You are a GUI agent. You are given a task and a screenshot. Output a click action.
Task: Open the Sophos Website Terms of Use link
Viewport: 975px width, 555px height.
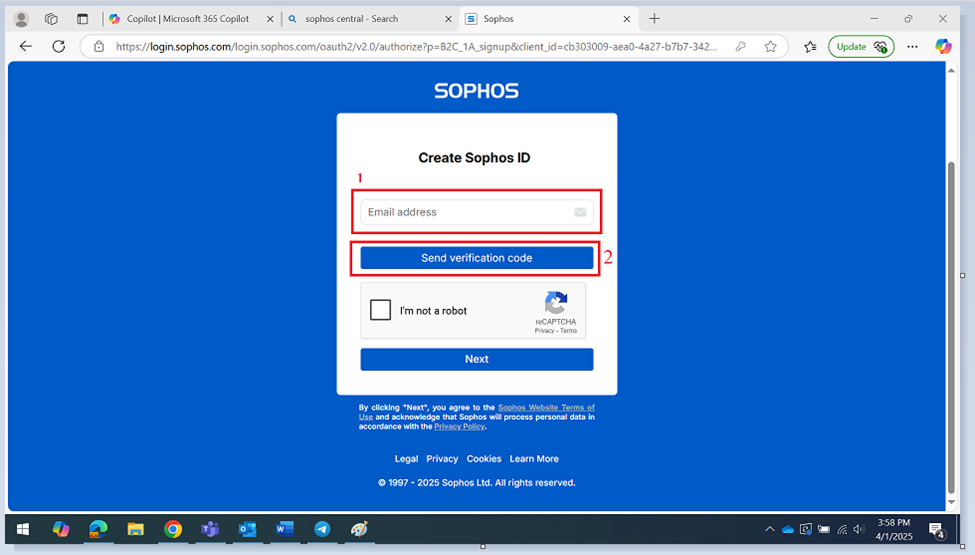pos(546,408)
